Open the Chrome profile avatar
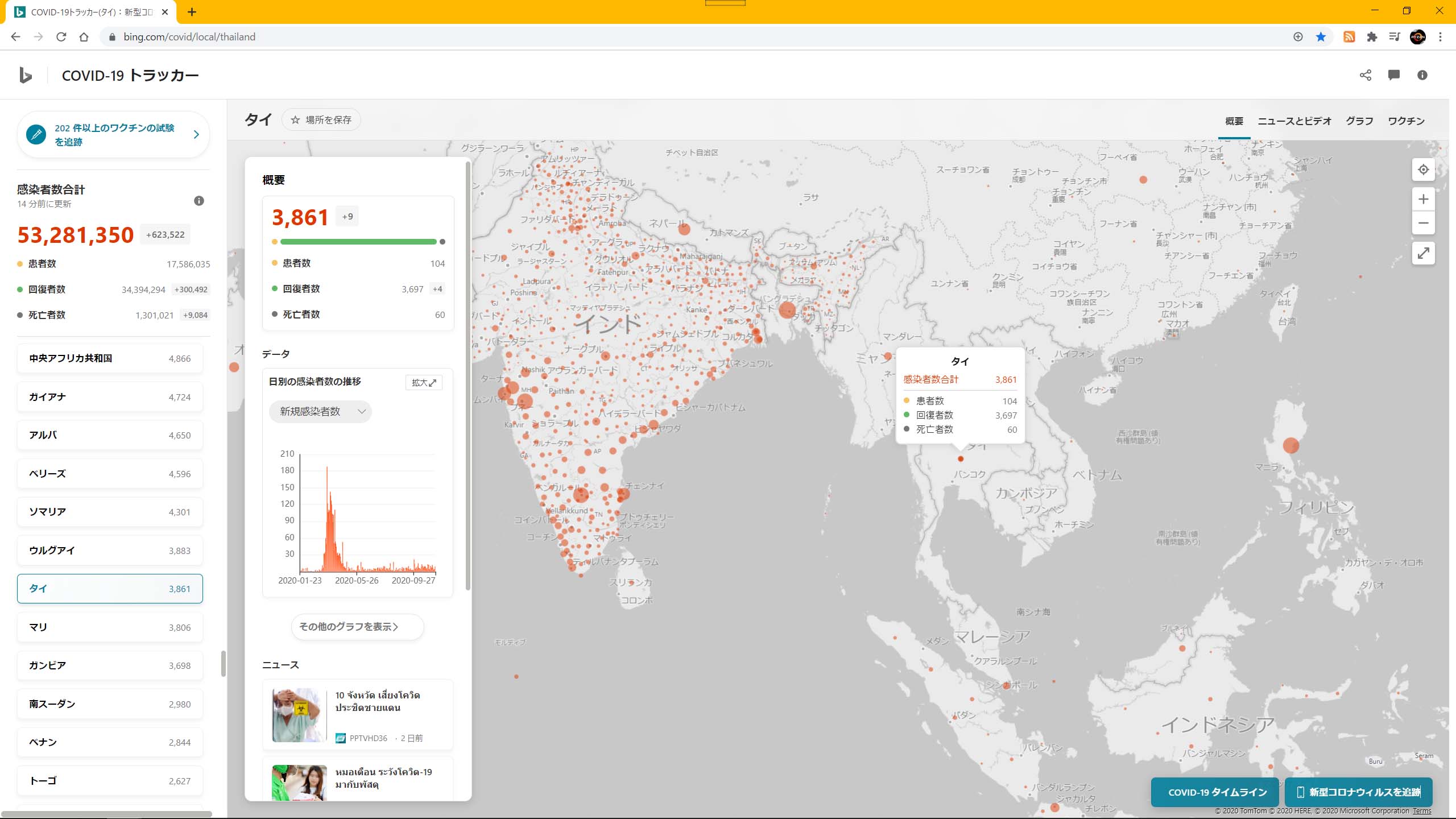Screen dimensions: 1456x819 (x=1418, y=37)
